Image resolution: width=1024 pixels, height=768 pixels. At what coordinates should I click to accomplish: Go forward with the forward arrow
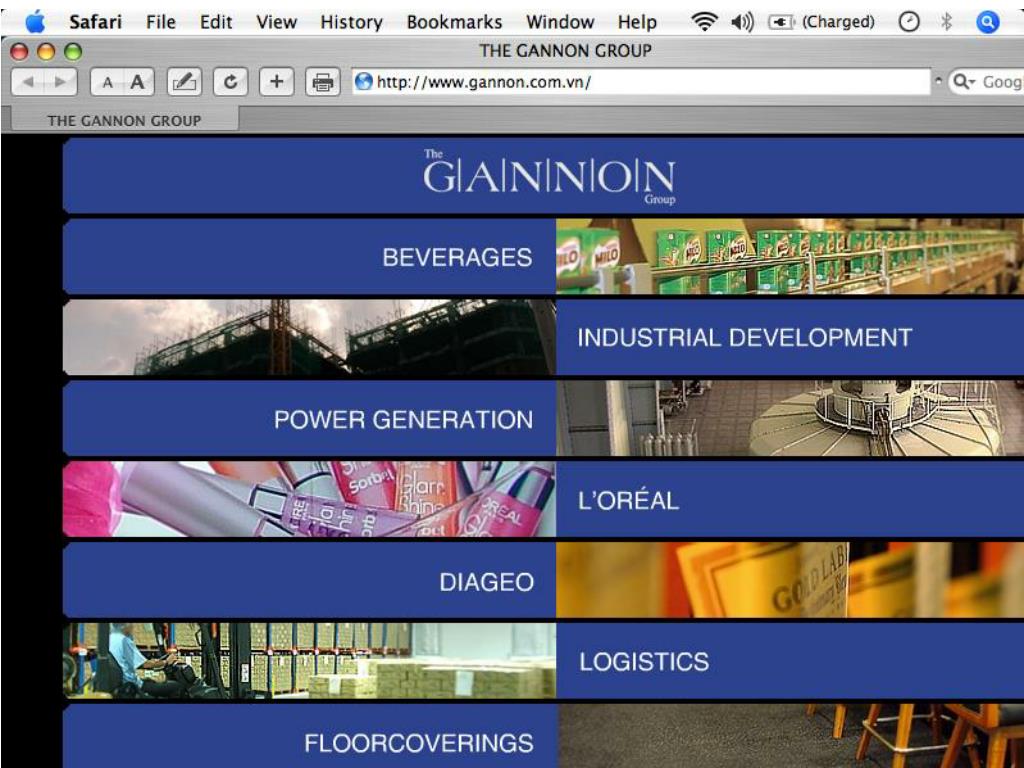61,82
